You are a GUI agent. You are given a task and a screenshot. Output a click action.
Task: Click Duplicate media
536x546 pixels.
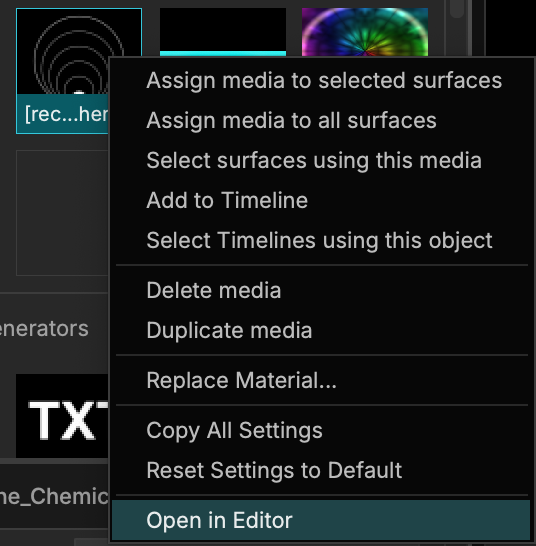(x=229, y=330)
